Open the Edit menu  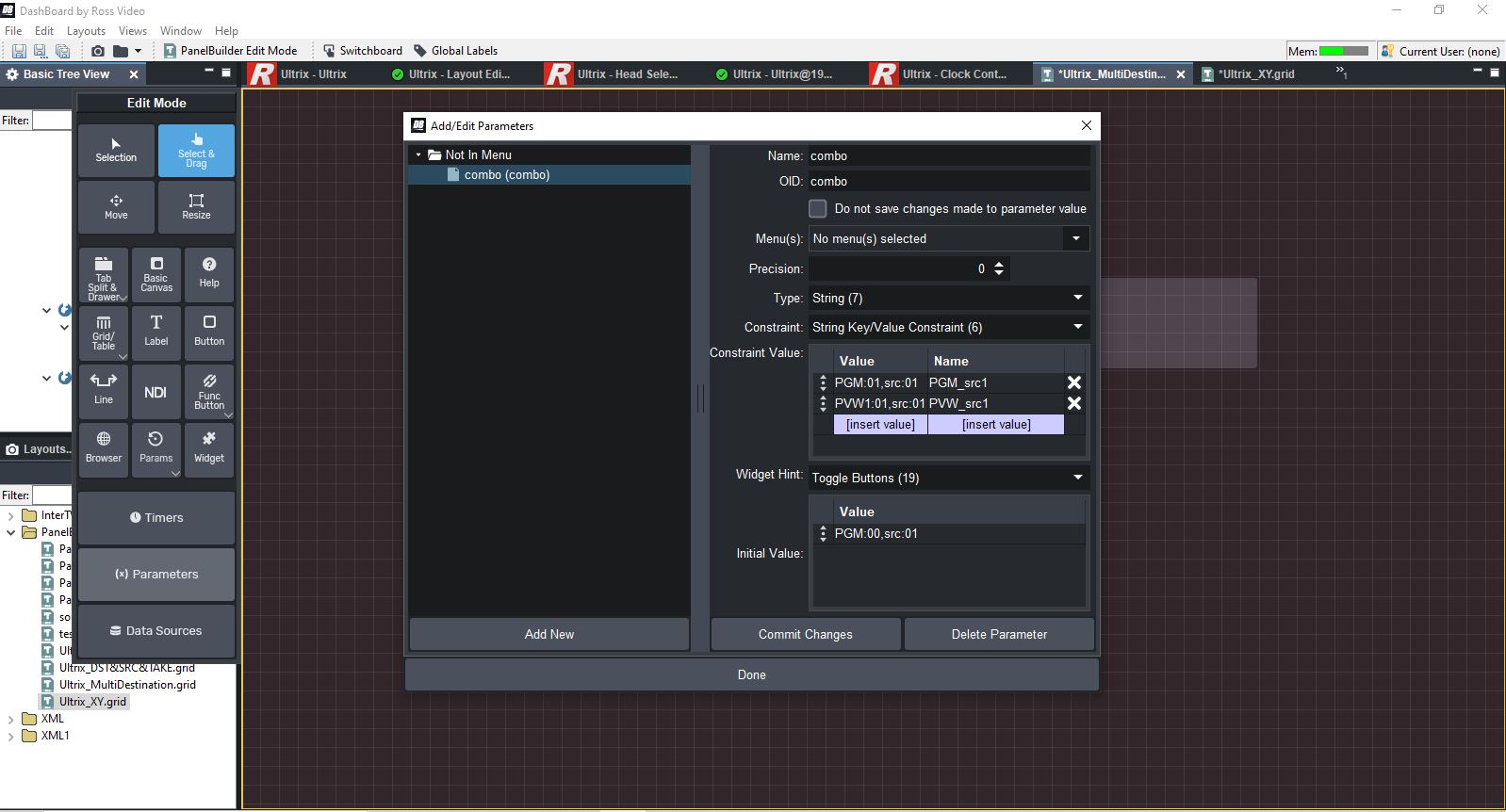tap(44, 31)
